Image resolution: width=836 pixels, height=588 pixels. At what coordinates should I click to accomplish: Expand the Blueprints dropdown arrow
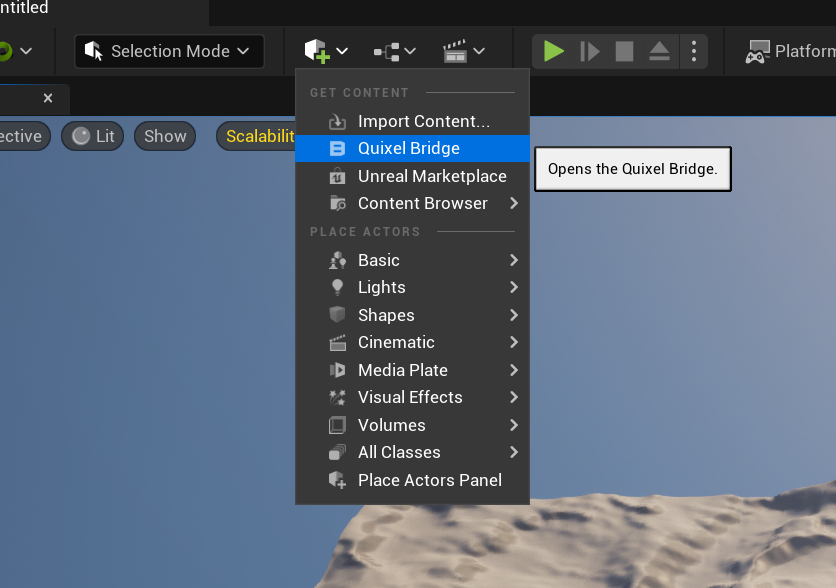pos(410,51)
